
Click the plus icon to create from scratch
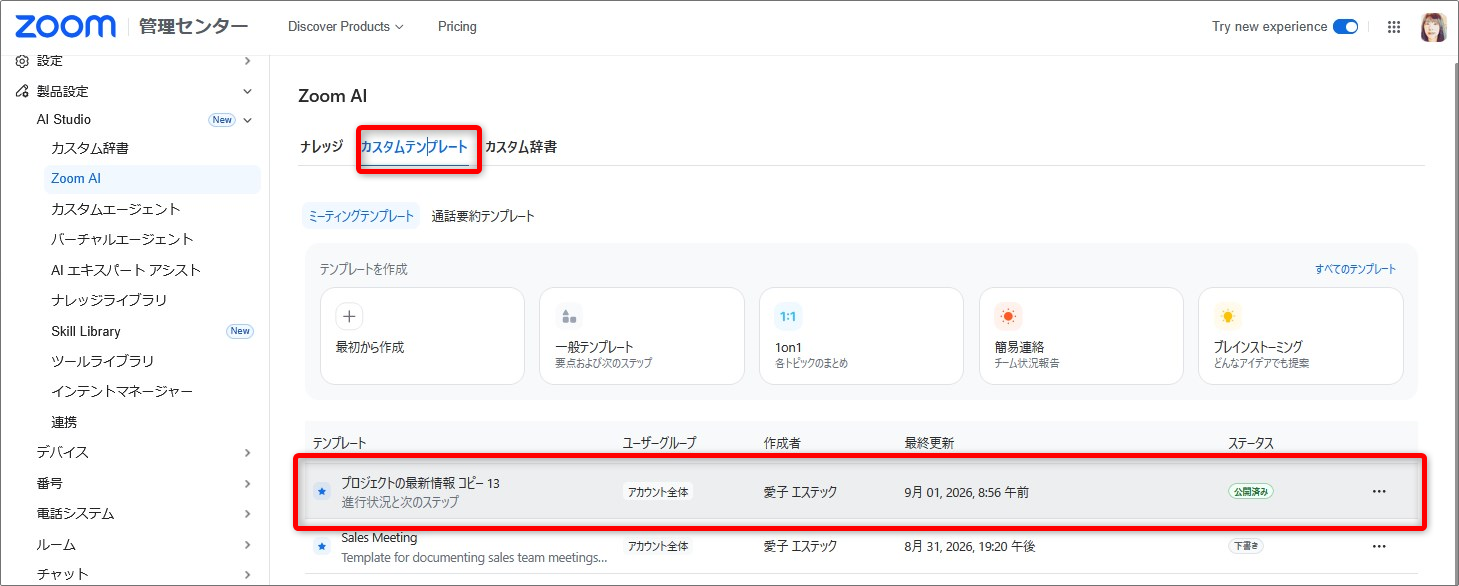(x=349, y=317)
